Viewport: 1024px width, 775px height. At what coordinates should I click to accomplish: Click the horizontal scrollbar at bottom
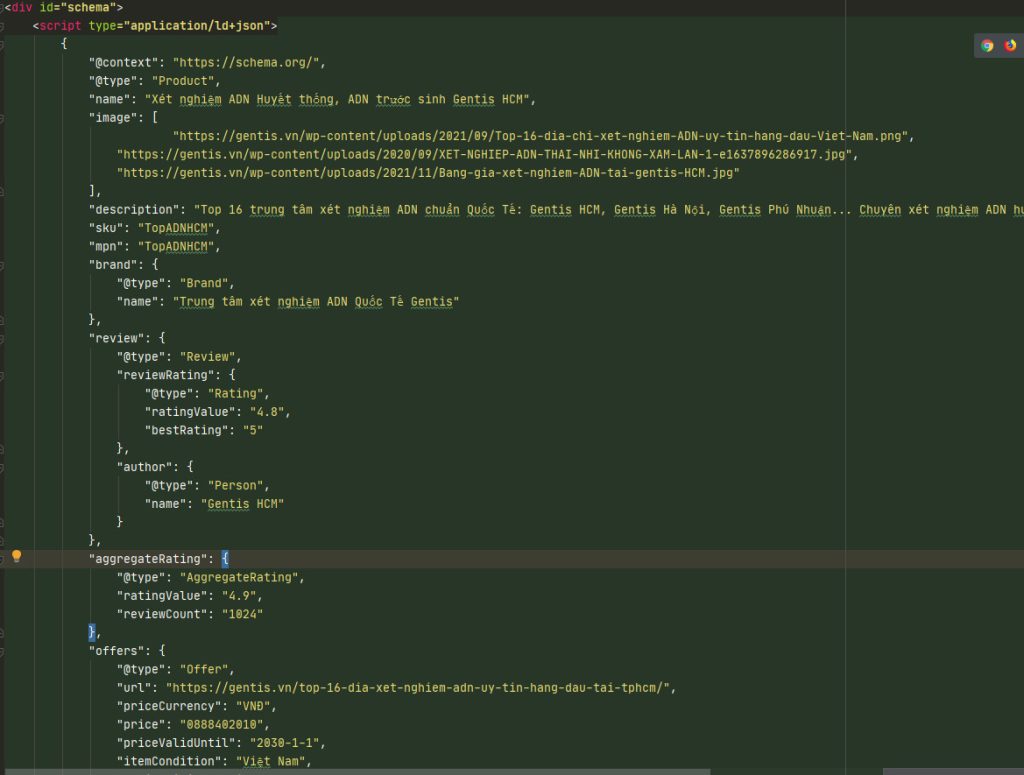400,771
